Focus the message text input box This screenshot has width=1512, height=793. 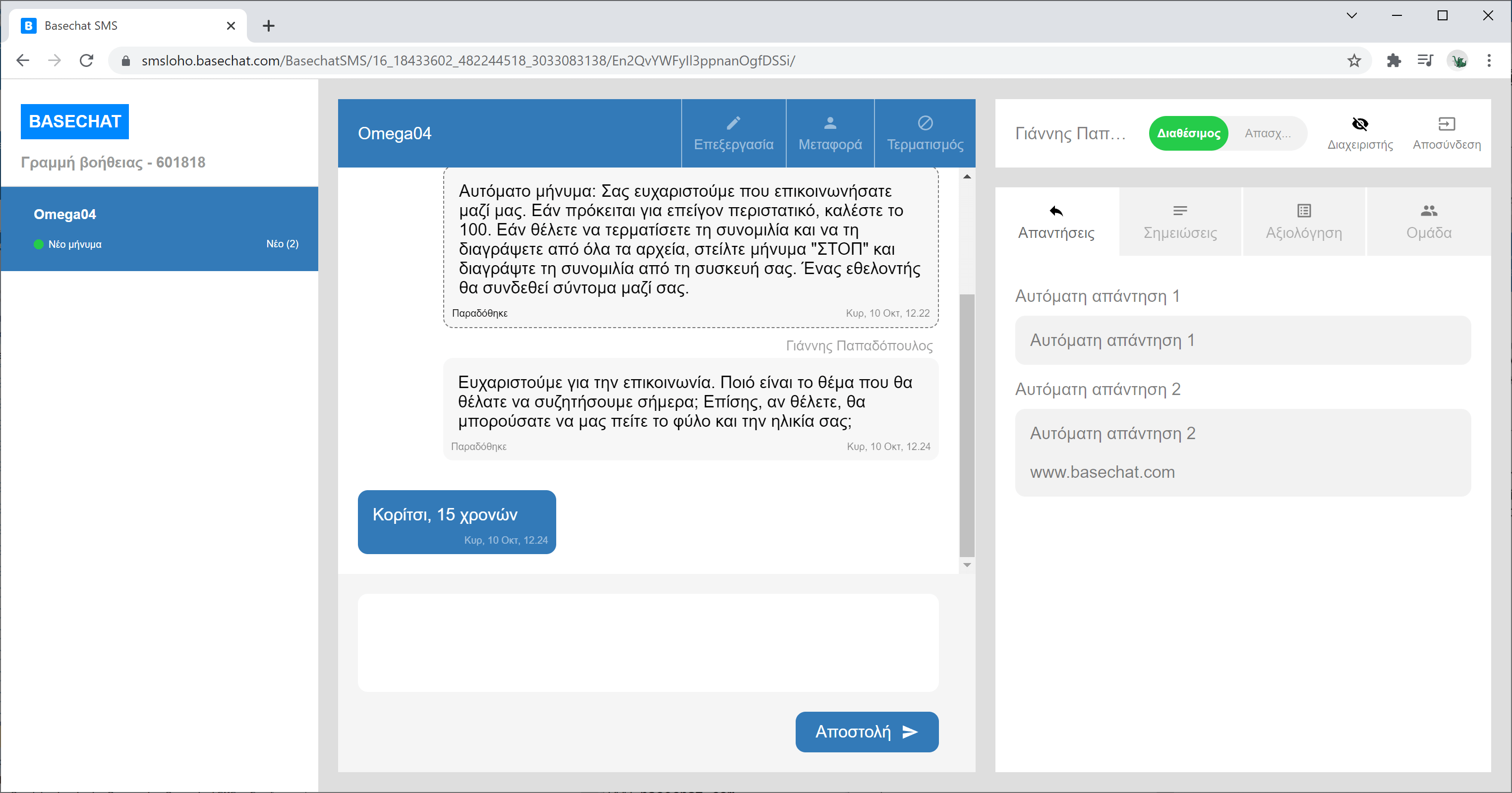648,642
